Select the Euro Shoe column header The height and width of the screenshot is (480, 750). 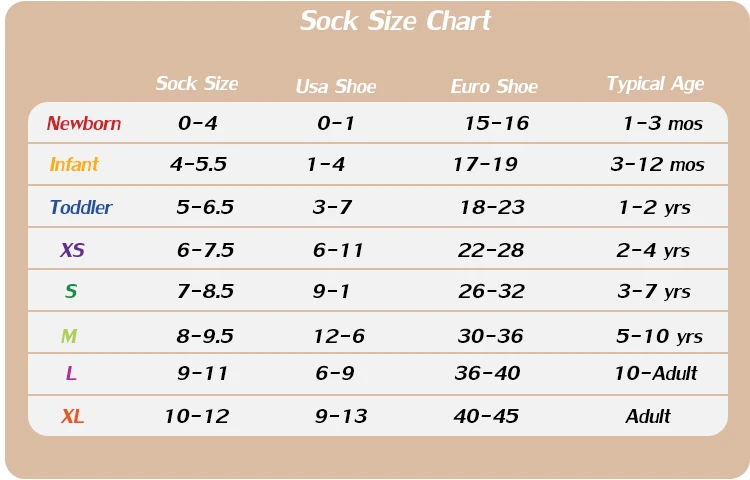coord(494,87)
